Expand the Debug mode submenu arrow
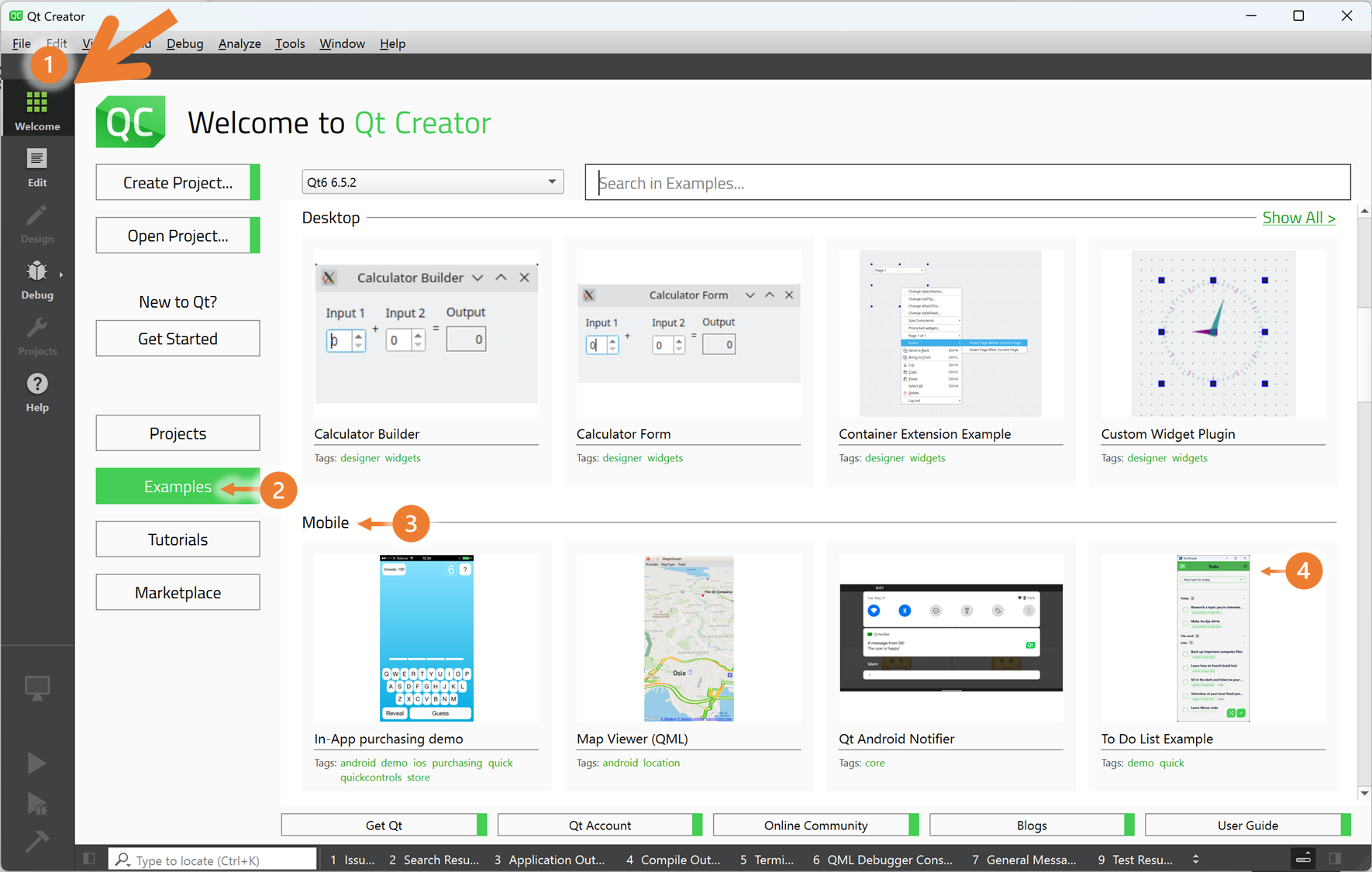 point(60,274)
